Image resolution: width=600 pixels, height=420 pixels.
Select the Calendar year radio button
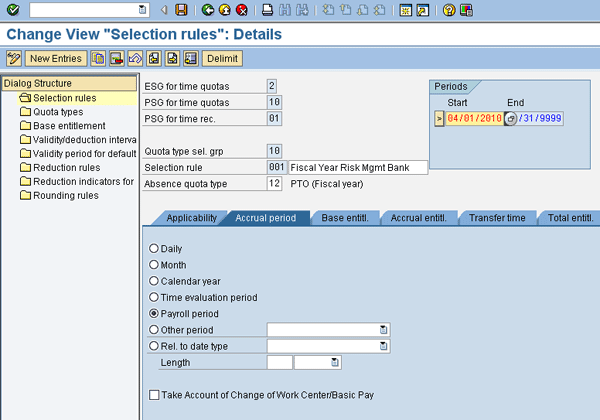coord(154,281)
